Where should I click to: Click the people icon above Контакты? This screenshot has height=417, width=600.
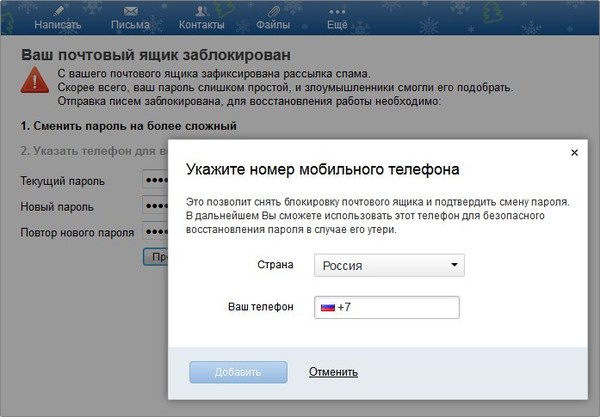coord(201,11)
